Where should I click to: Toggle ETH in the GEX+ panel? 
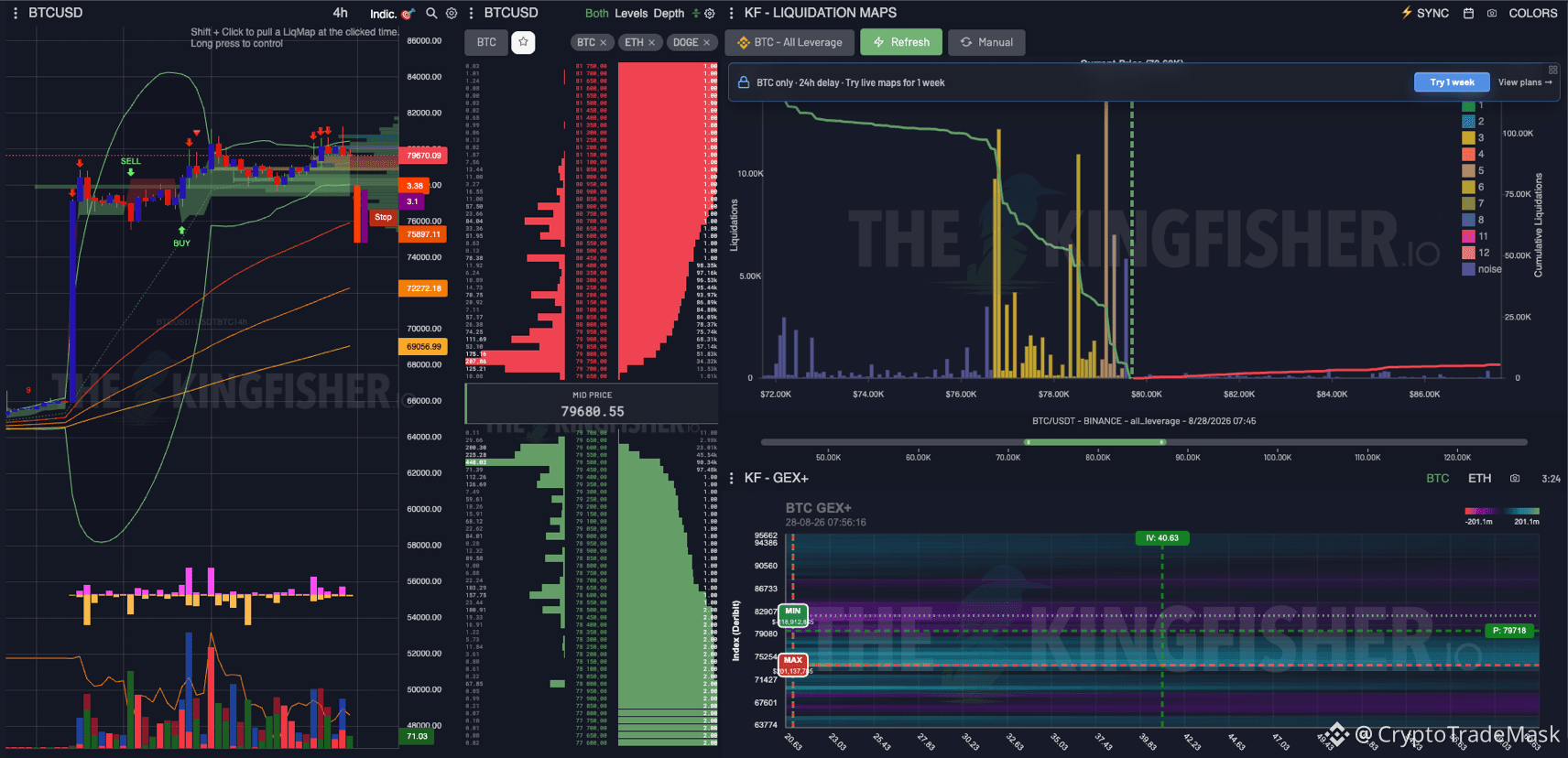click(x=1480, y=479)
